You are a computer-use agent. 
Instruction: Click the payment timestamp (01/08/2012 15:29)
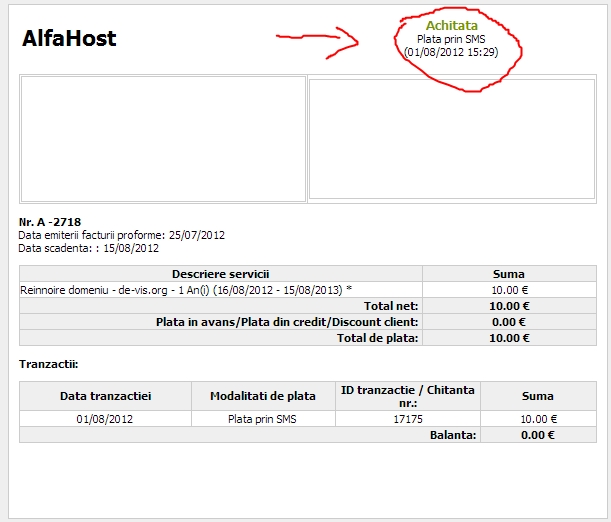click(451, 52)
